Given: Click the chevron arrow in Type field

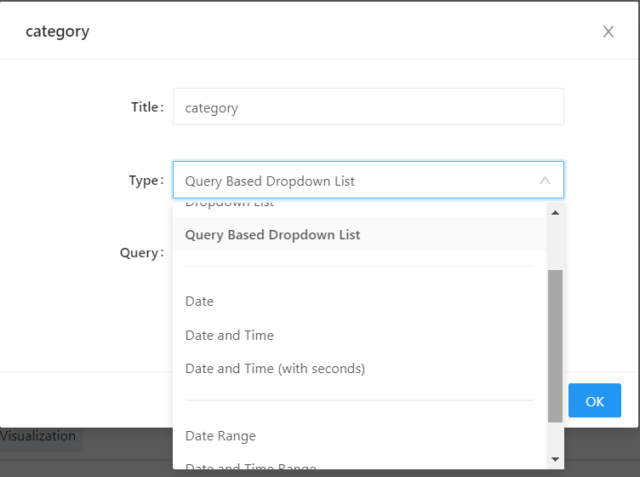Looking at the screenshot, I should (x=545, y=180).
